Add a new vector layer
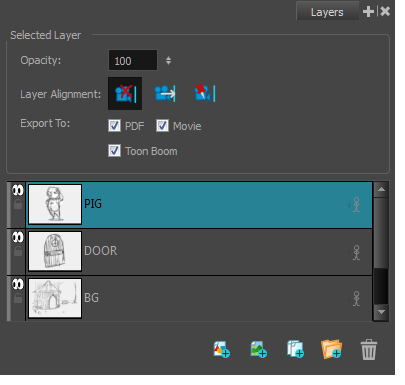Viewport: 405px width, 385px height. point(222,349)
